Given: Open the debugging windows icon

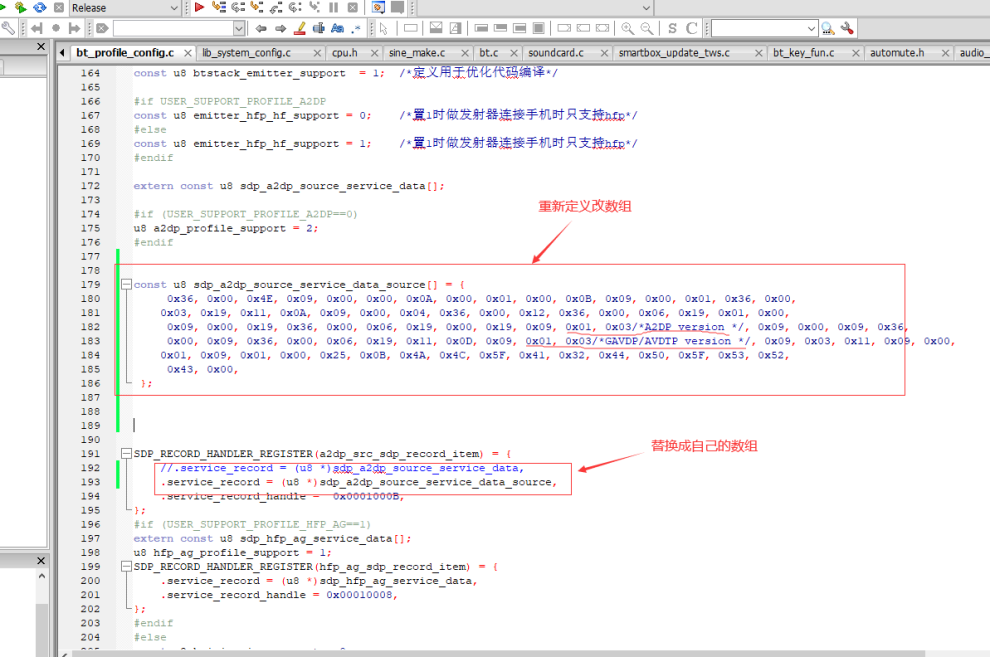Looking at the screenshot, I should click(x=378, y=8).
